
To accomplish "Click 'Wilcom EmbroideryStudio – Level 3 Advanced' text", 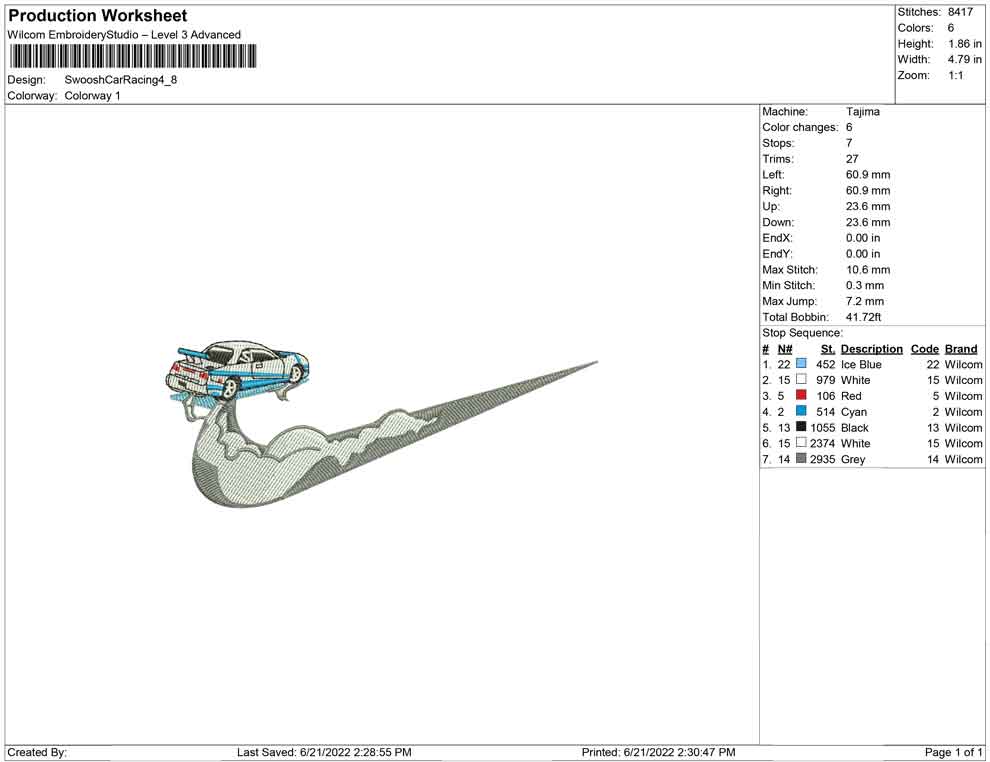I will tap(124, 35).
